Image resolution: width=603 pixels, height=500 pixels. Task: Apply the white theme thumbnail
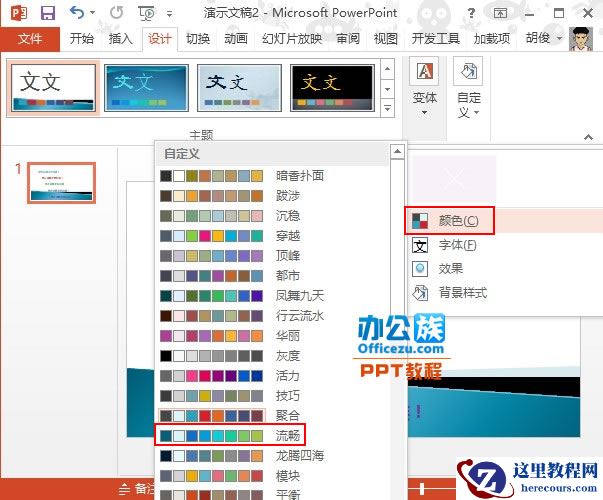53,88
